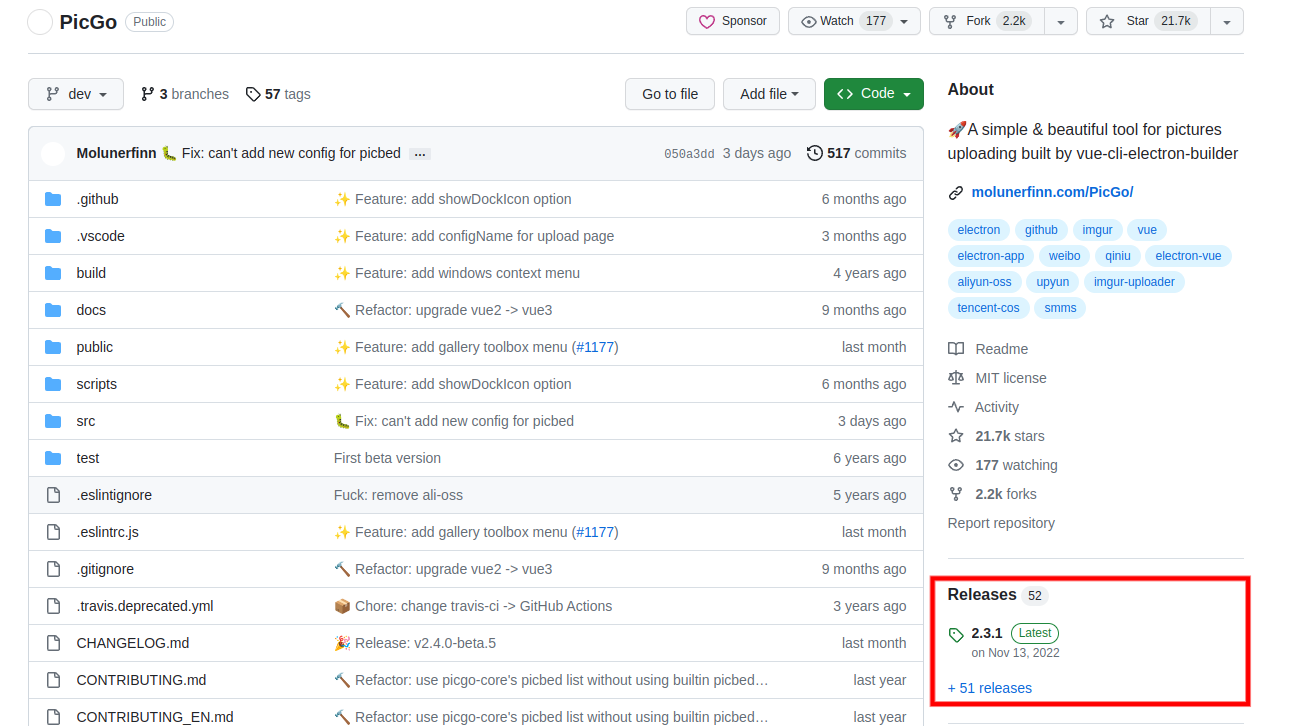Open the CHANGELOG.md file
This screenshot has height=726, width=1298.
coord(133,643)
